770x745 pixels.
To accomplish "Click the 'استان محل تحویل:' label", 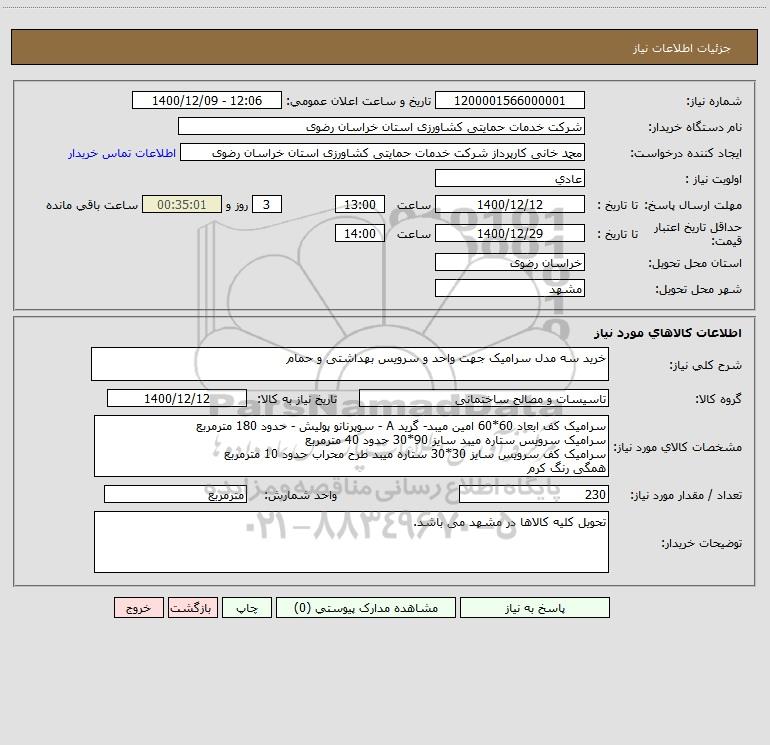I will tap(695, 263).
